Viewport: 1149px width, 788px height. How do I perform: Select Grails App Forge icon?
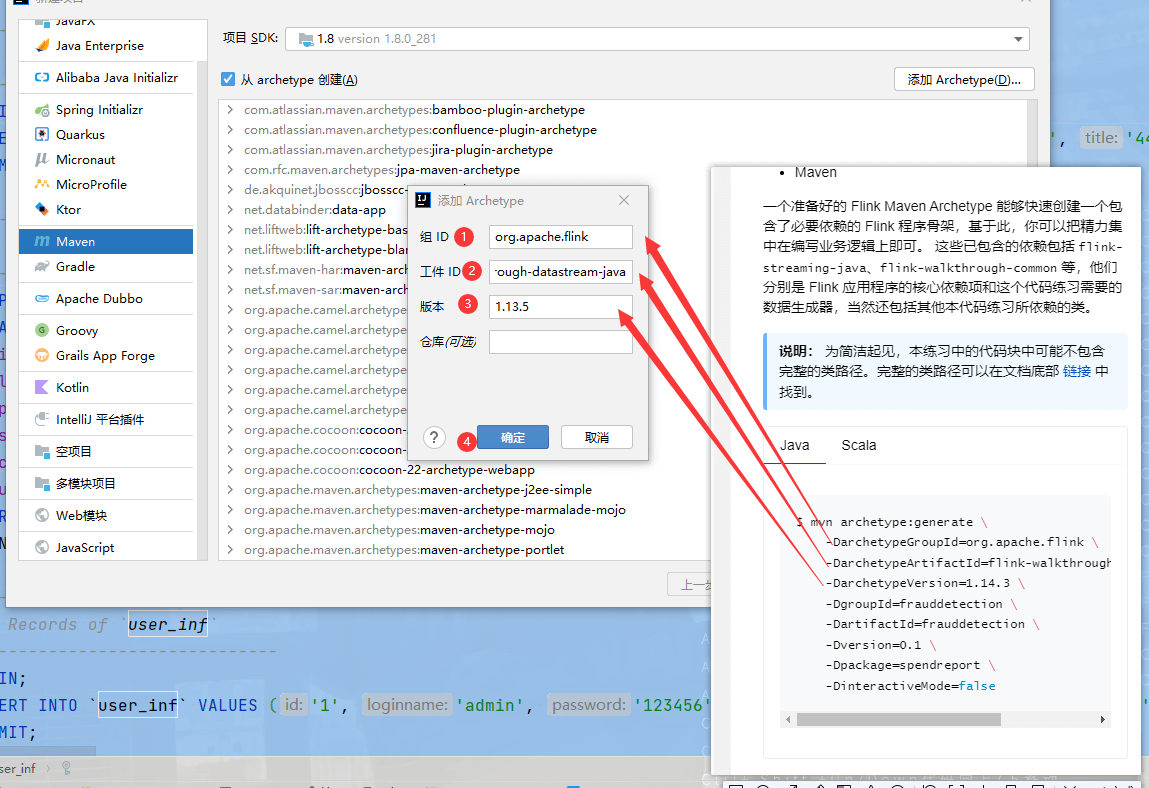tap(42, 356)
